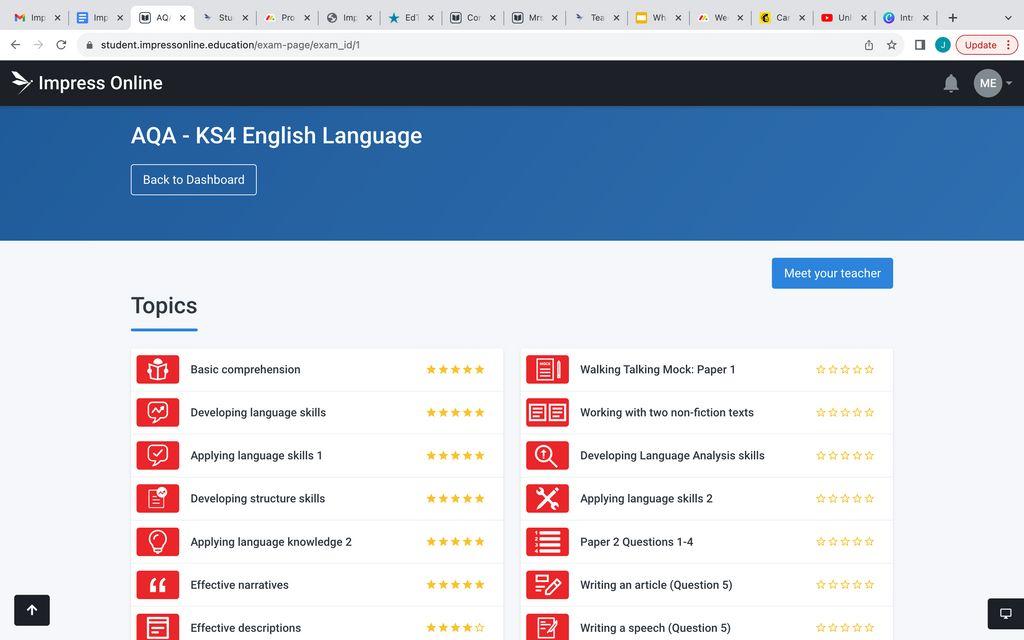
Task: Open the Basic comprehension topic icon
Action: coord(157,370)
